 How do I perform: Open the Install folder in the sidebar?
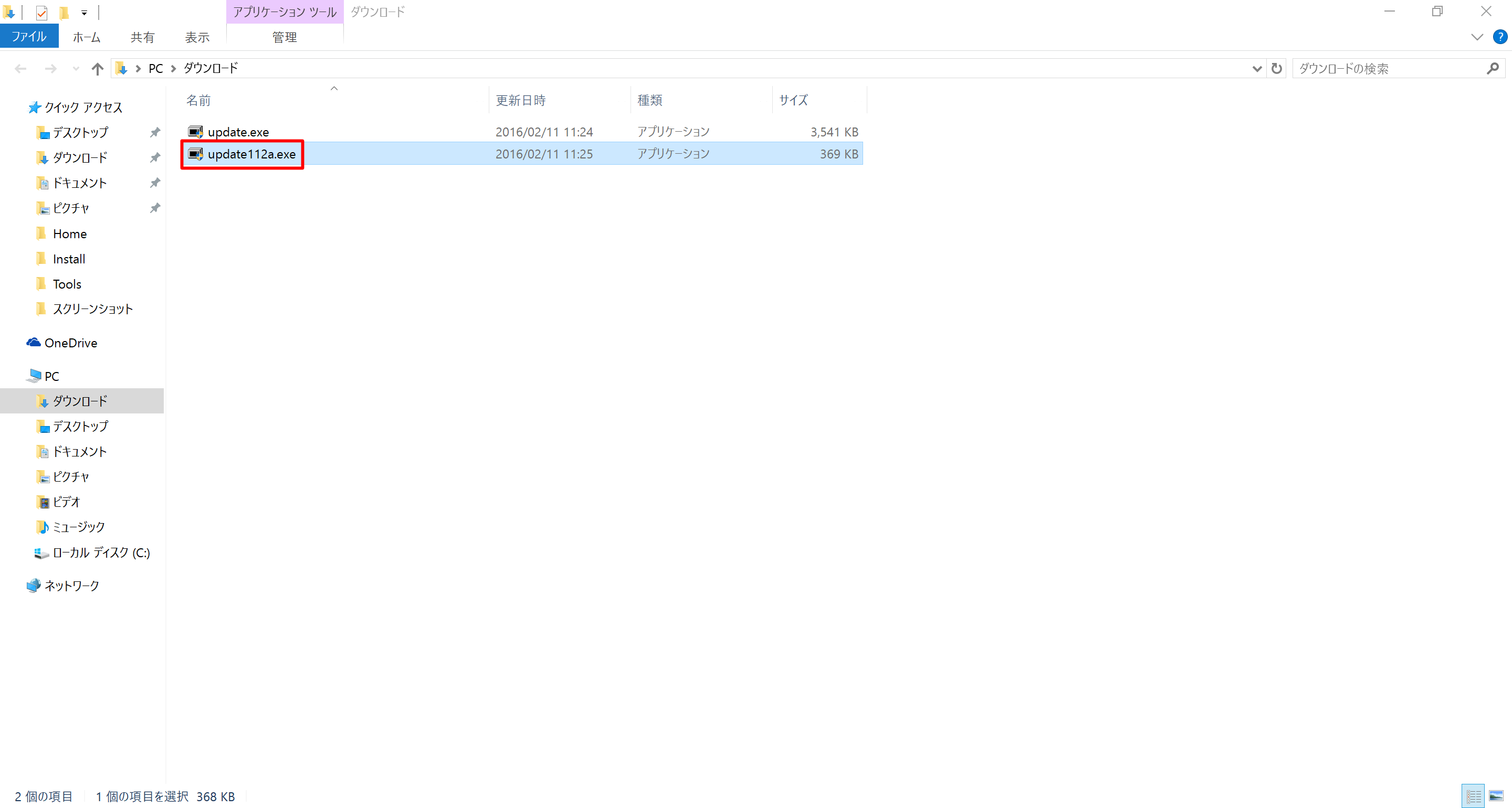point(69,259)
